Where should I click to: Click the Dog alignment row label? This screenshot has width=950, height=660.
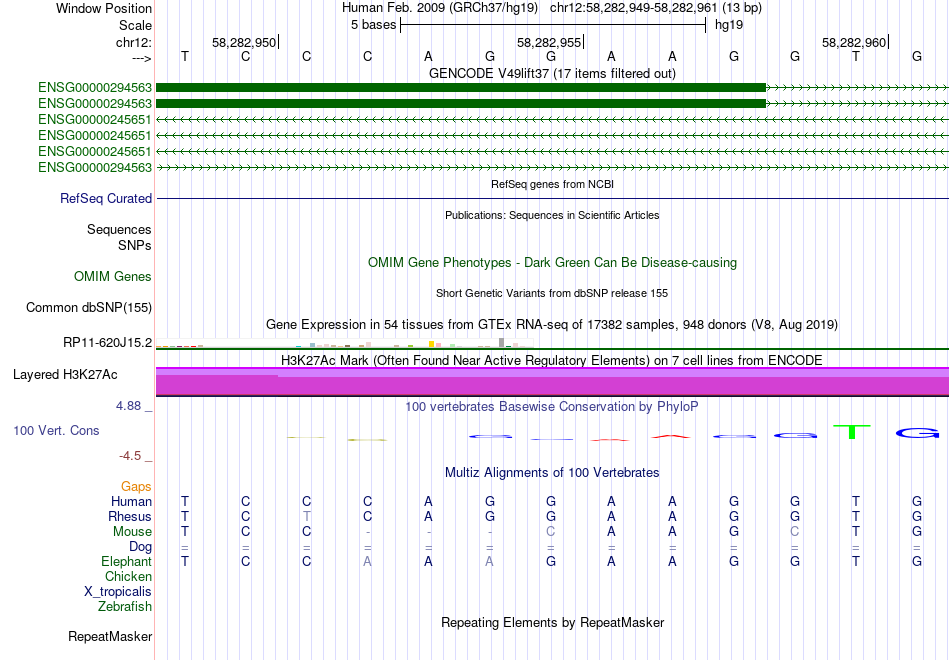click(x=140, y=547)
